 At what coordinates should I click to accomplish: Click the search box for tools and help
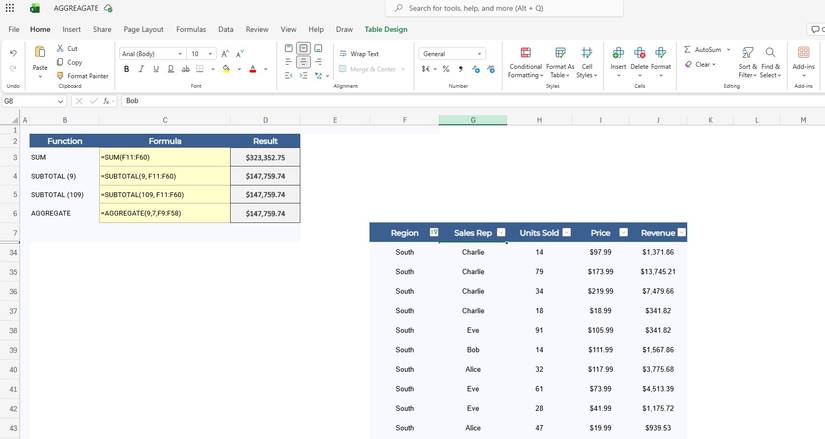[x=504, y=8]
